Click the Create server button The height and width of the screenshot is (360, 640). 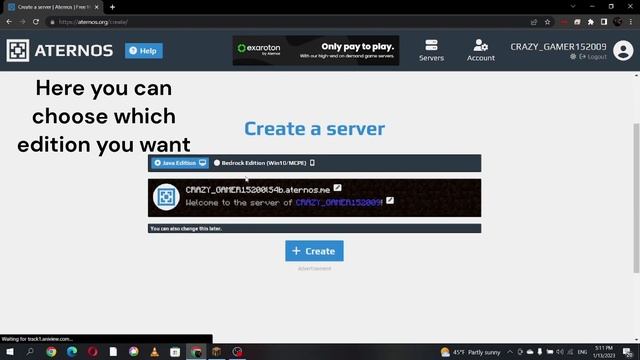click(x=314, y=251)
